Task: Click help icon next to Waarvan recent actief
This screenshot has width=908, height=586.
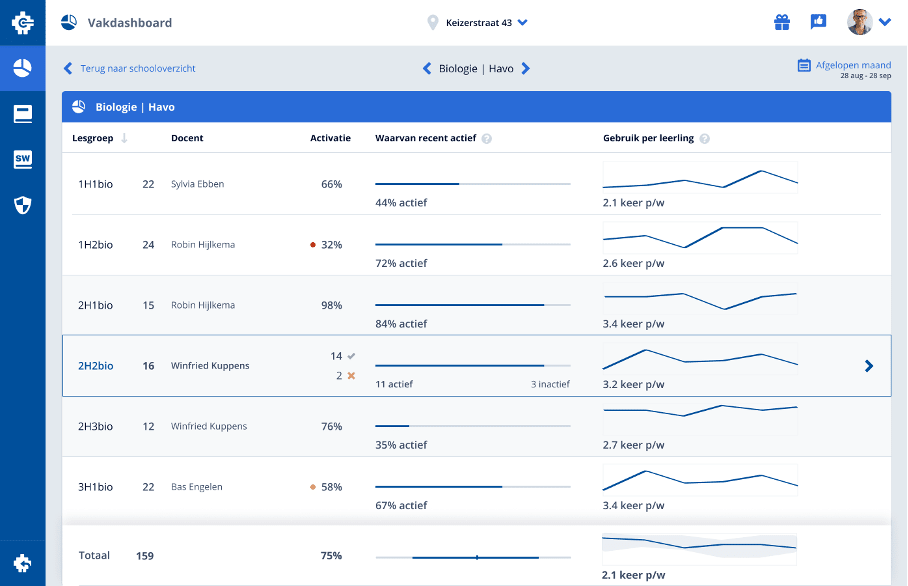Action: (x=487, y=138)
